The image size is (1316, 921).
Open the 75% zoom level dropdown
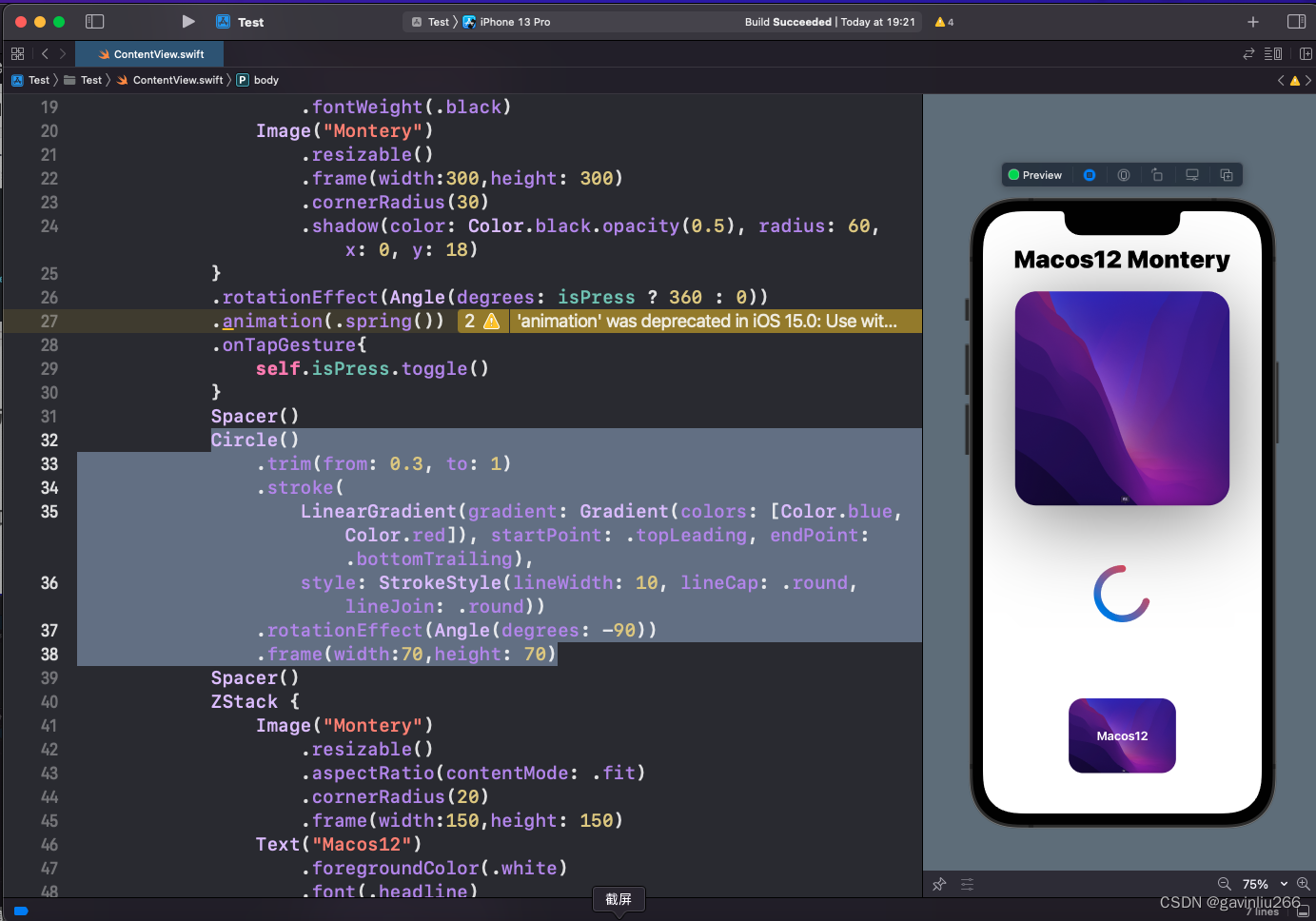(x=1265, y=884)
